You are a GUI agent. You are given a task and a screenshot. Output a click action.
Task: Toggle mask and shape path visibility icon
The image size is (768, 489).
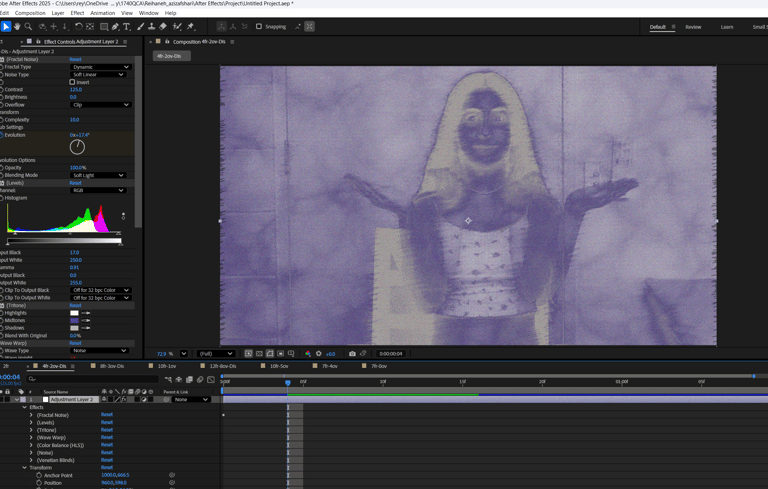pos(270,353)
